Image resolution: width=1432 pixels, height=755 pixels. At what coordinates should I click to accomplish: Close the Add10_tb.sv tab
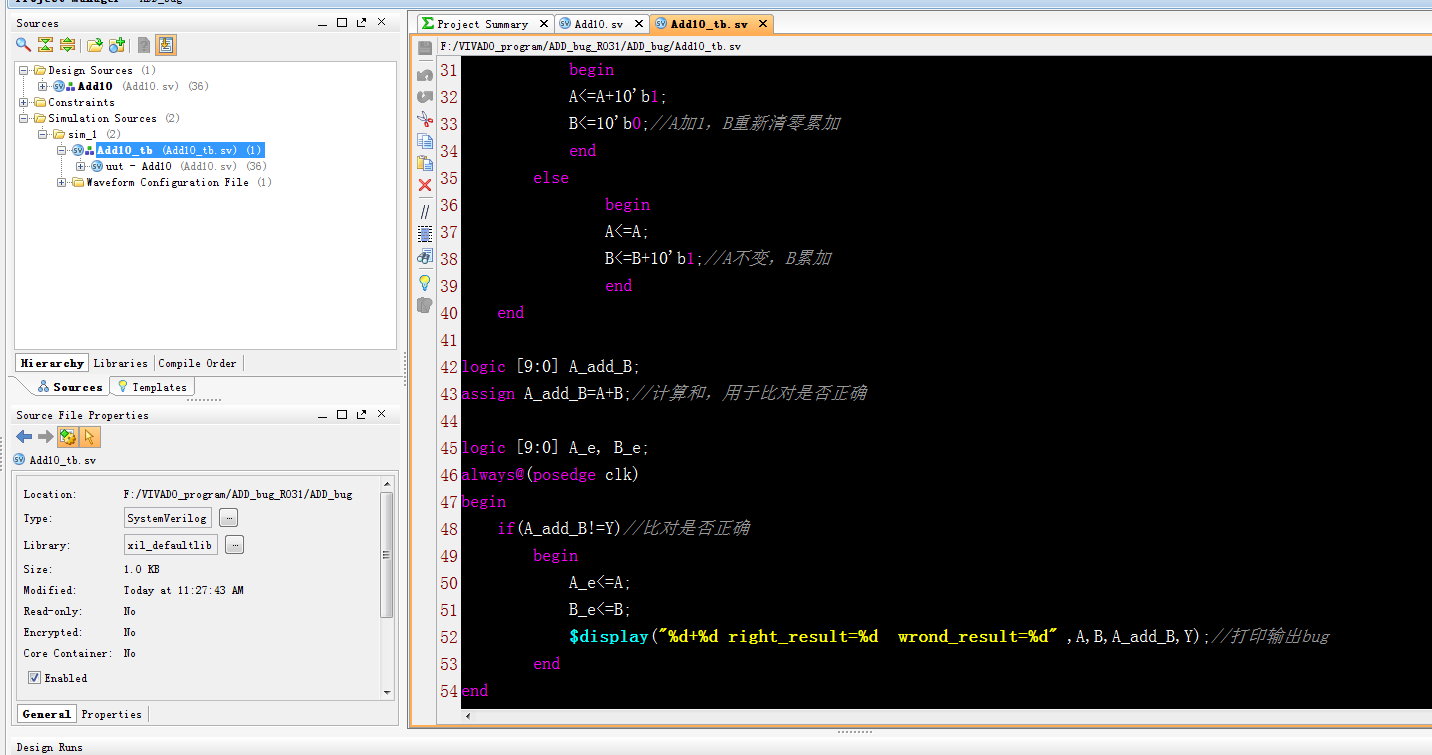pos(763,24)
